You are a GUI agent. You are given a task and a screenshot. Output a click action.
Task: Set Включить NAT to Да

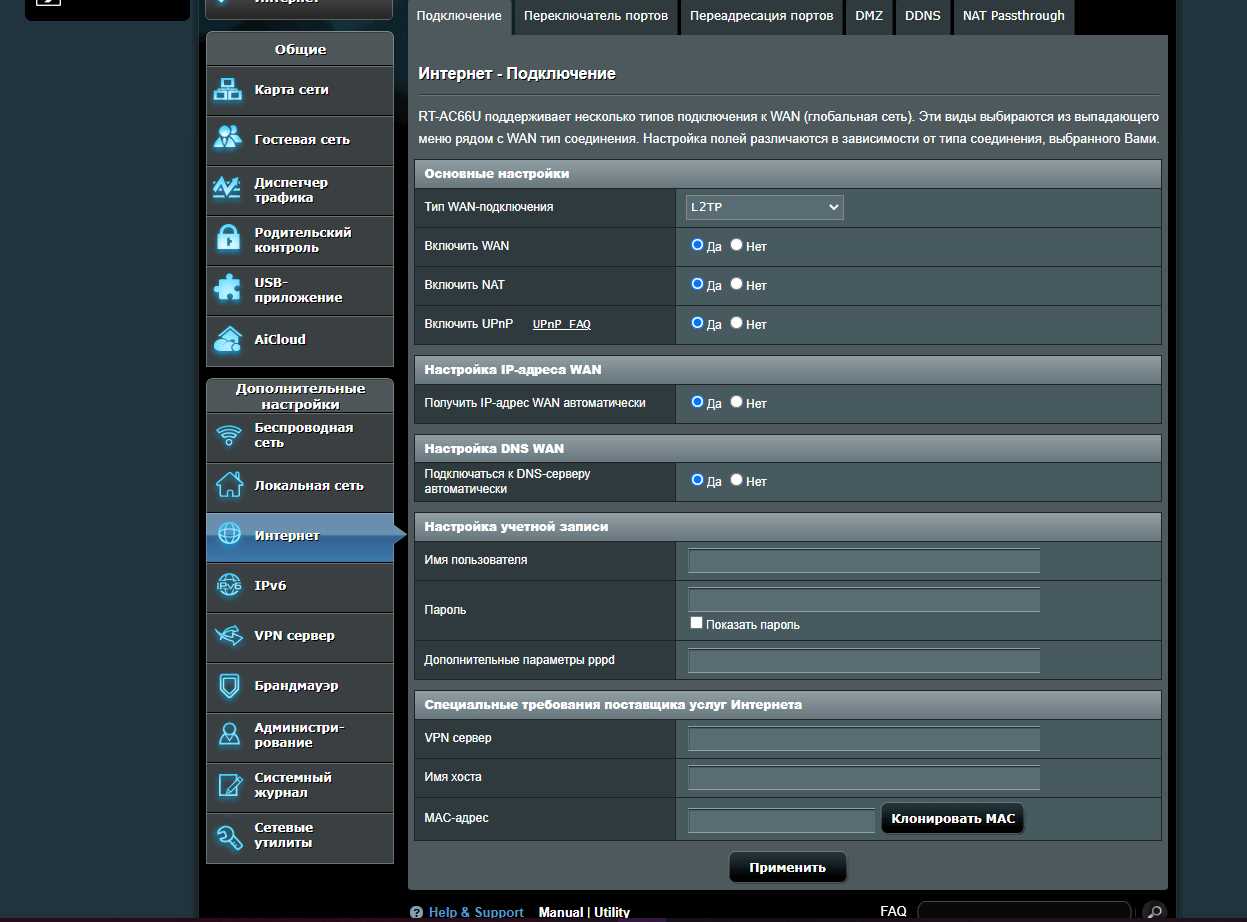click(698, 284)
